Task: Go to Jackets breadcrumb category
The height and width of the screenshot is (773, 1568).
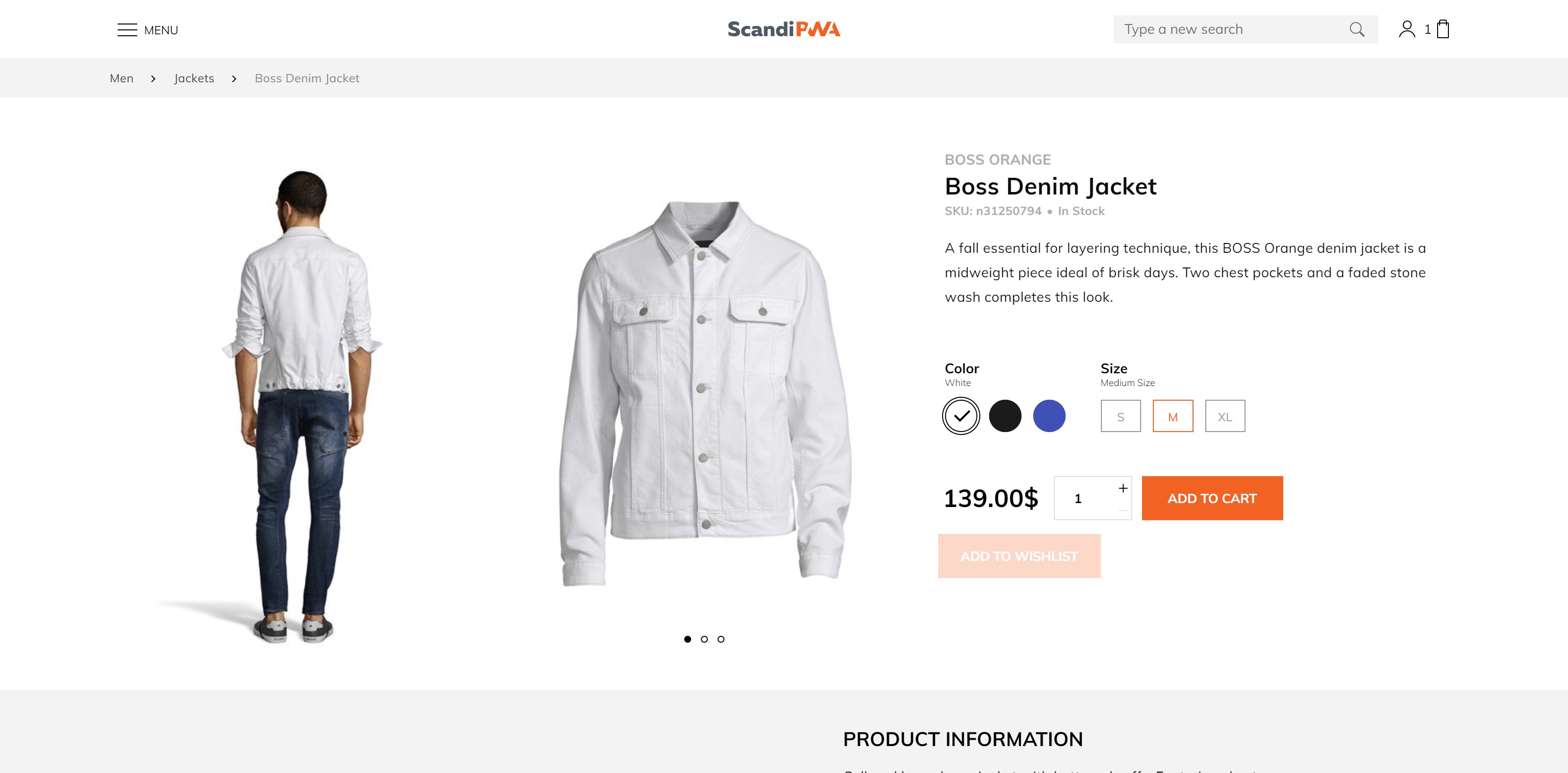Action: (194, 78)
